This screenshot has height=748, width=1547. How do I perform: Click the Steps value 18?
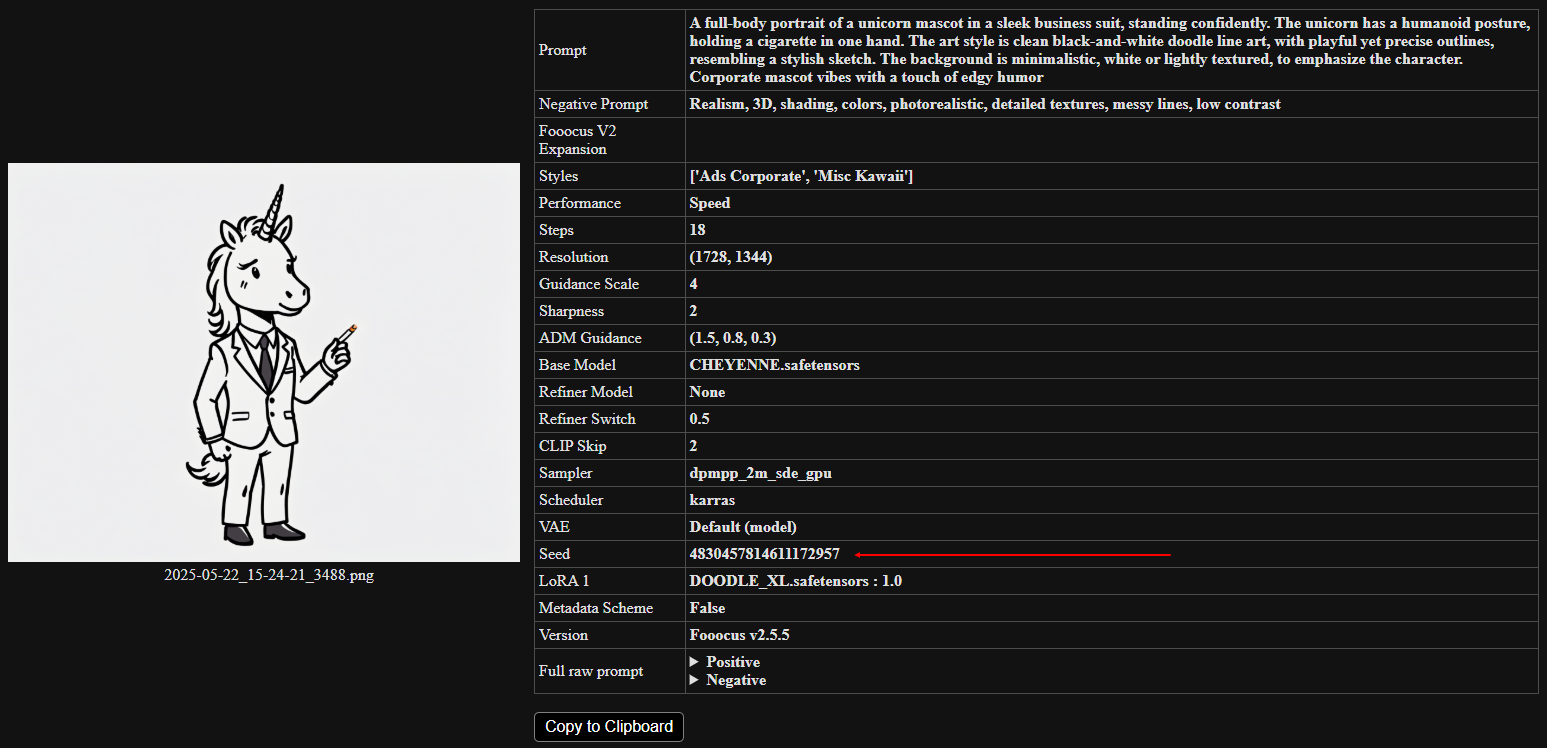coord(698,230)
